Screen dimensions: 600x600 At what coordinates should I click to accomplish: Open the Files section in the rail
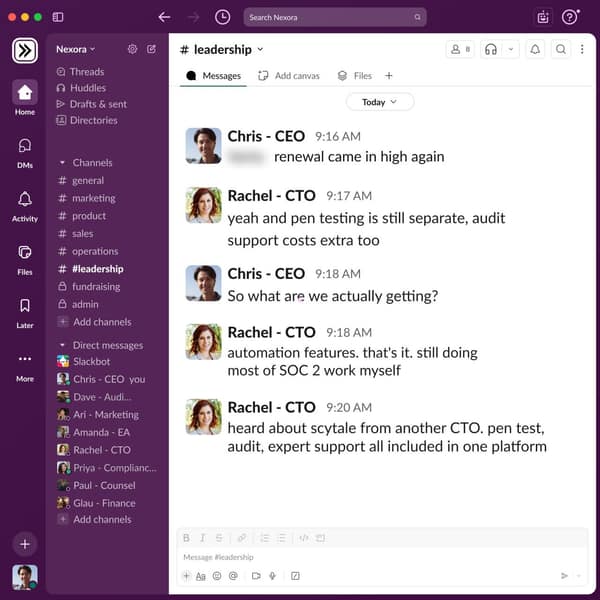[25, 260]
